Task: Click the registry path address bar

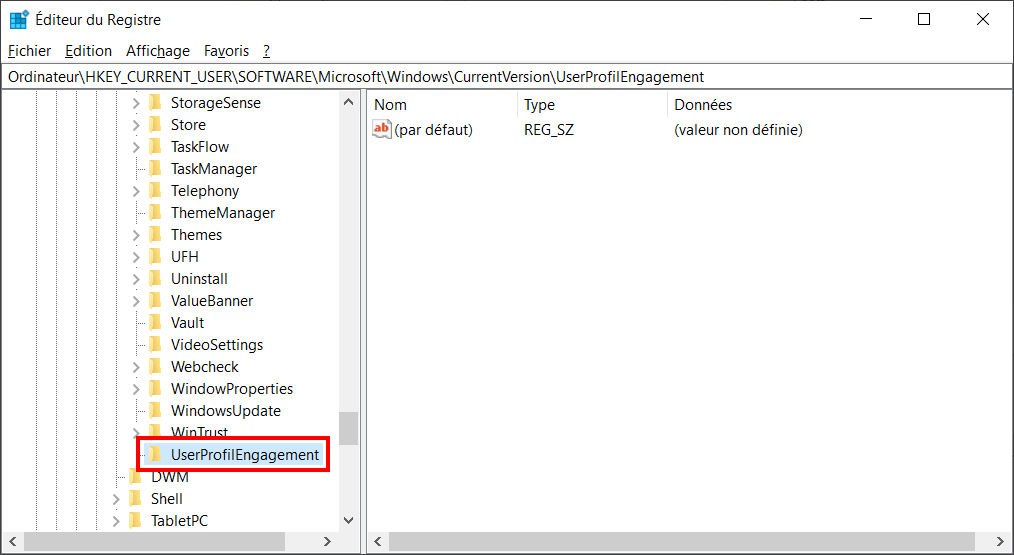Action: pyautogui.click(x=507, y=76)
